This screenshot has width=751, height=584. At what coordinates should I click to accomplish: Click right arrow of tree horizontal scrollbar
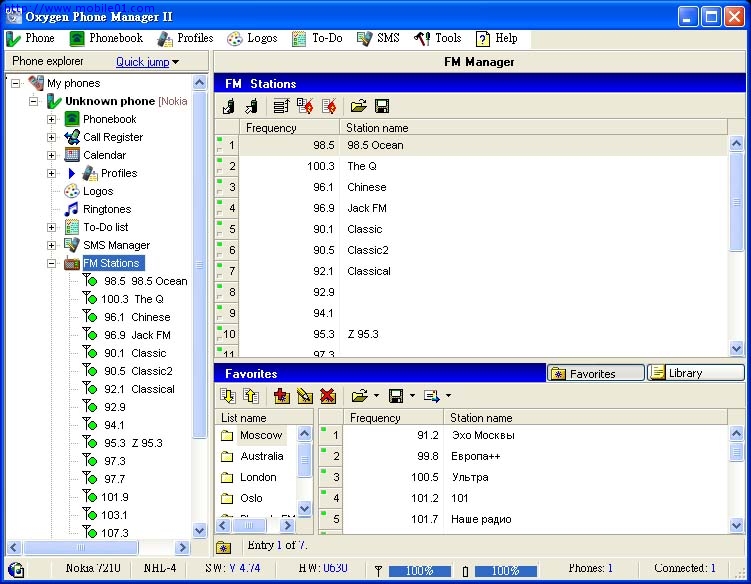click(182, 547)
